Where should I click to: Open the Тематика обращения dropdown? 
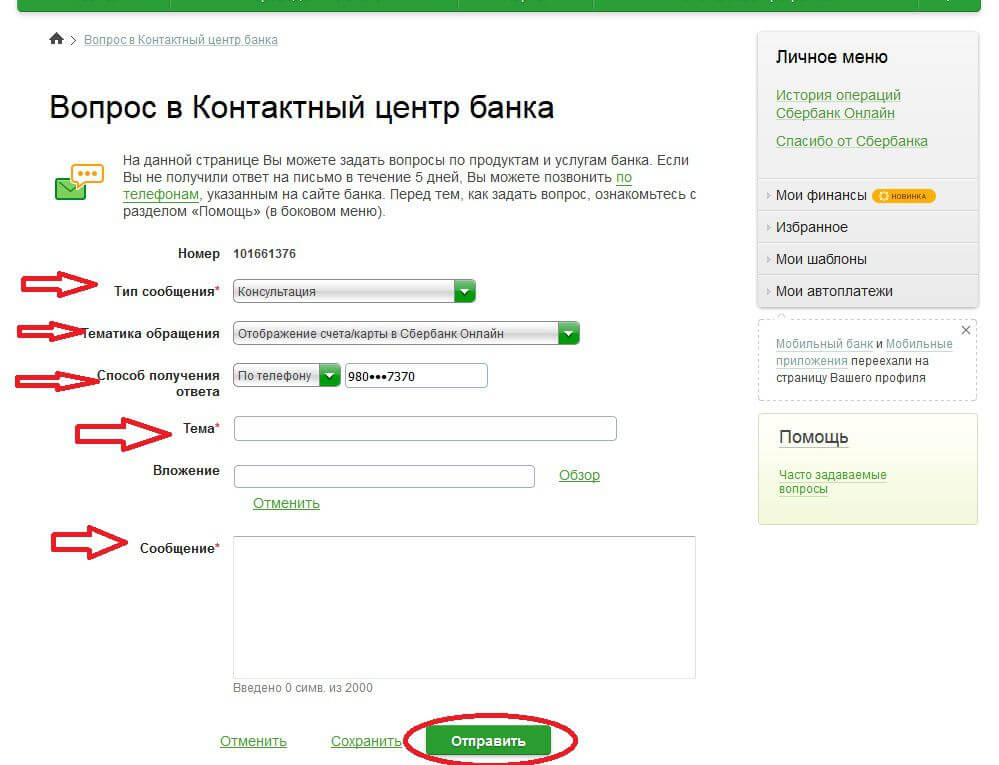(x=406, y=333)
